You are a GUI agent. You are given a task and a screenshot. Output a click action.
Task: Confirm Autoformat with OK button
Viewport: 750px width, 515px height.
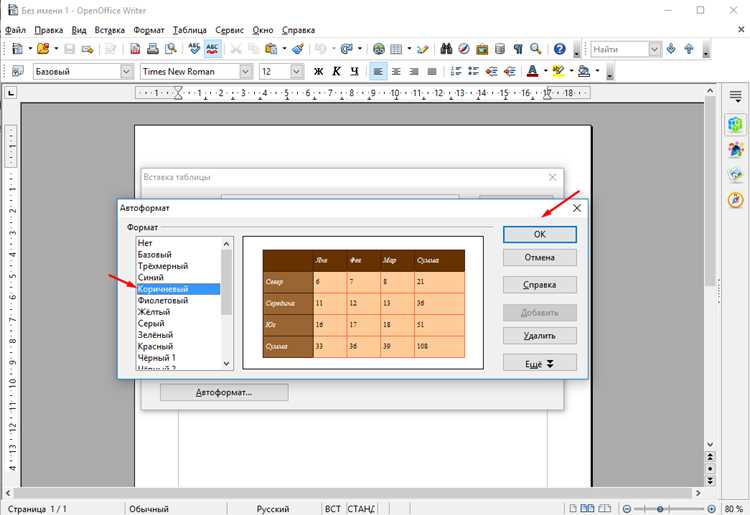click(x=540, y=234)
